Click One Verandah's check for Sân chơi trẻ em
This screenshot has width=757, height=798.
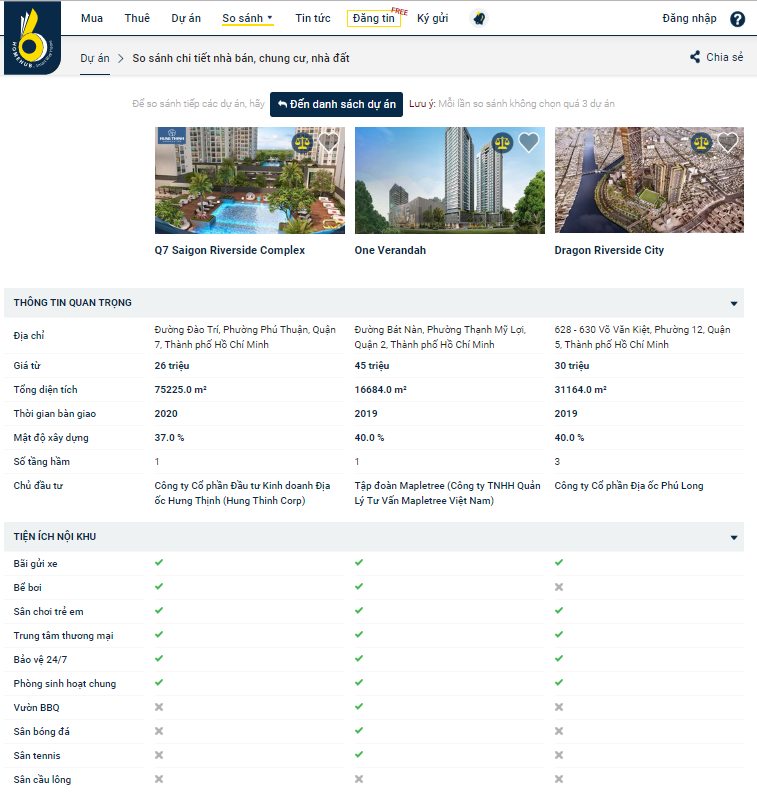pos(359,610)
